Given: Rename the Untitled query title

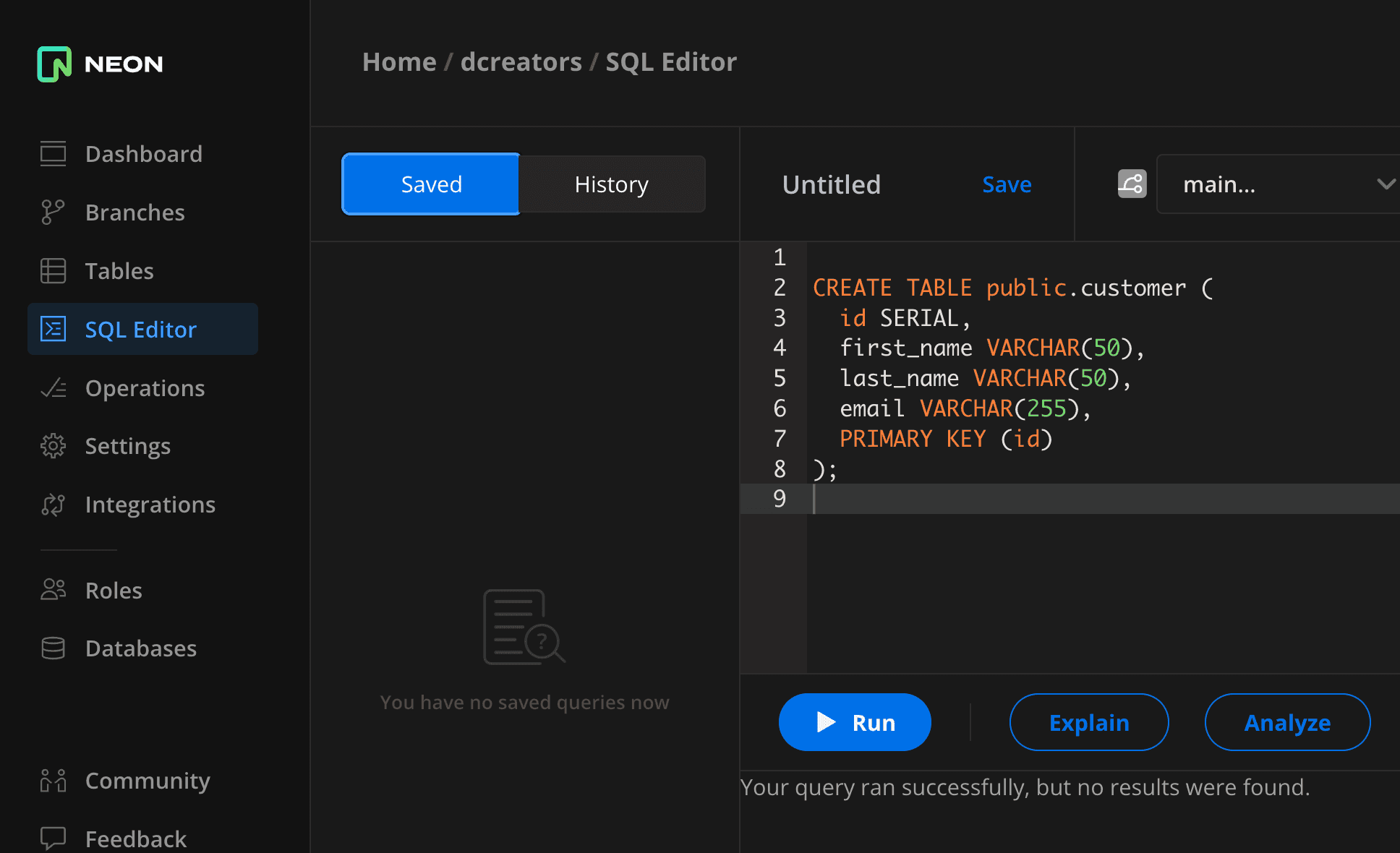Looking at the screenshot, I should click(x=831, y=184).
